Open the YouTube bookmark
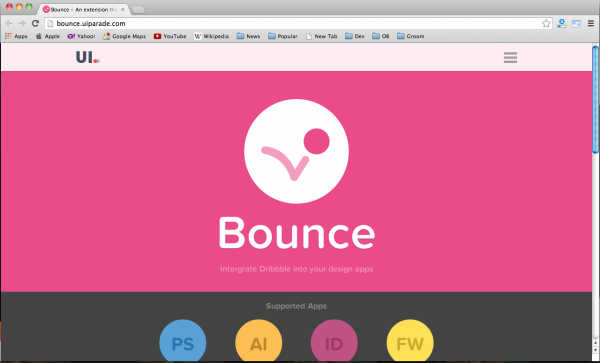 (170, 36)
